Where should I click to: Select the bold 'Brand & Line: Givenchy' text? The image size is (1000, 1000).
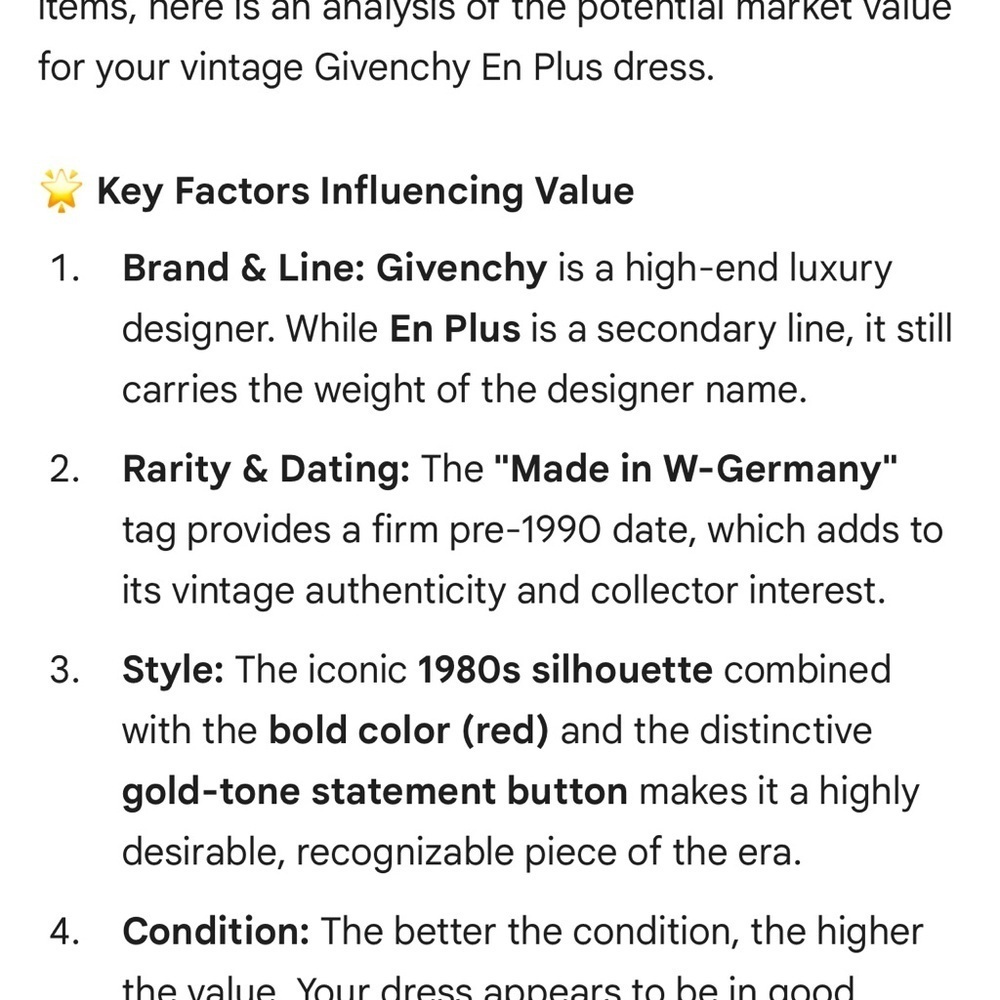(x=335, y=268)
